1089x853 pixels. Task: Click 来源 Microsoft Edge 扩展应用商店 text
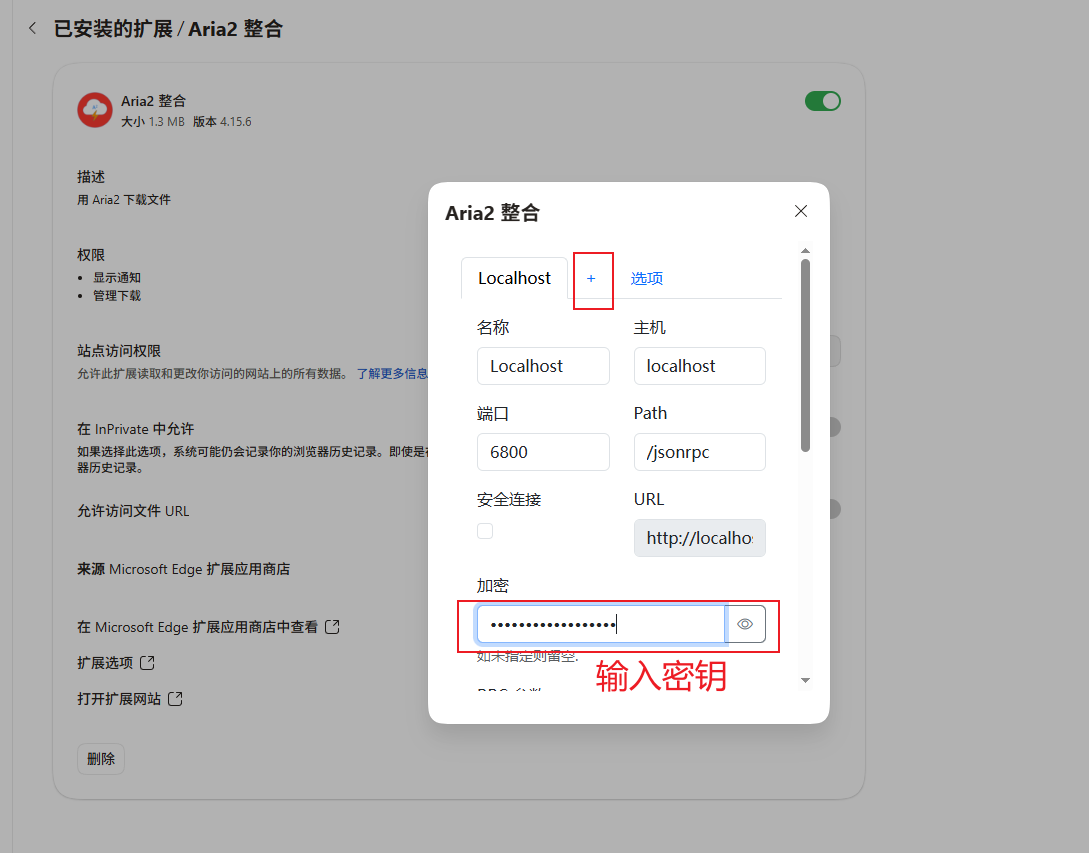pos(183,570)
